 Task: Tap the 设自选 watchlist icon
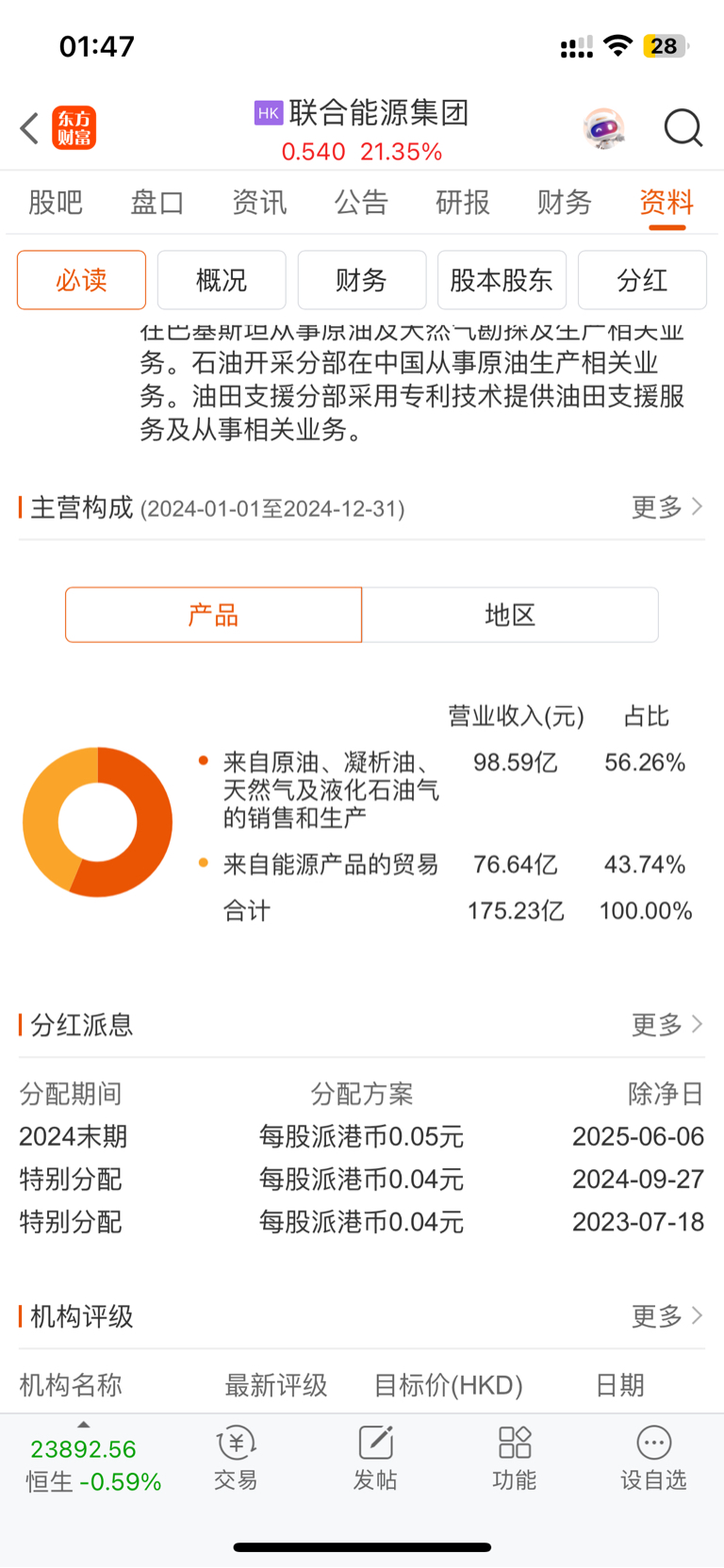point(653,1458)
